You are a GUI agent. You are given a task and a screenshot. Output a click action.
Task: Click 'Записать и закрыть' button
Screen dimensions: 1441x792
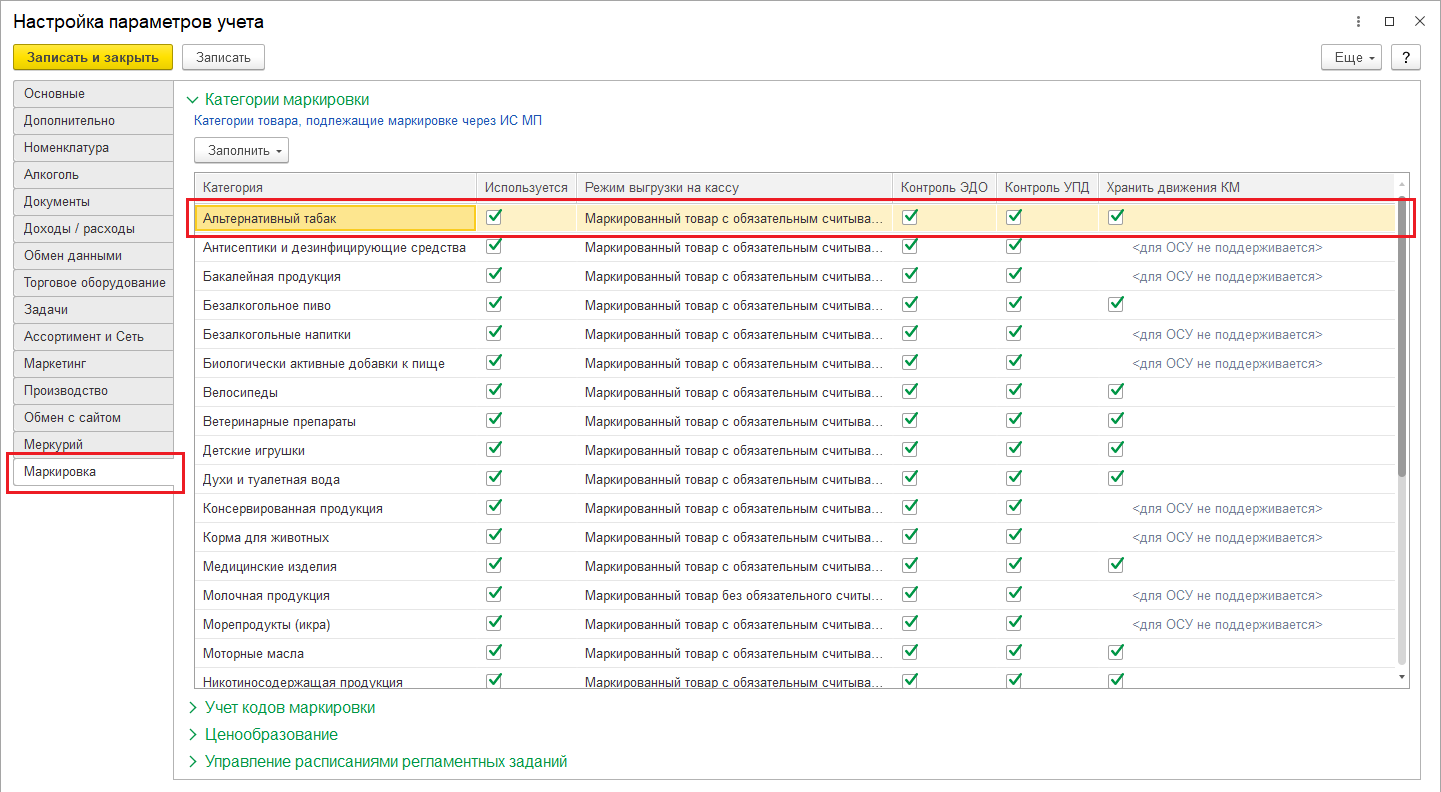pyautogui.click(x=93, y=58)
